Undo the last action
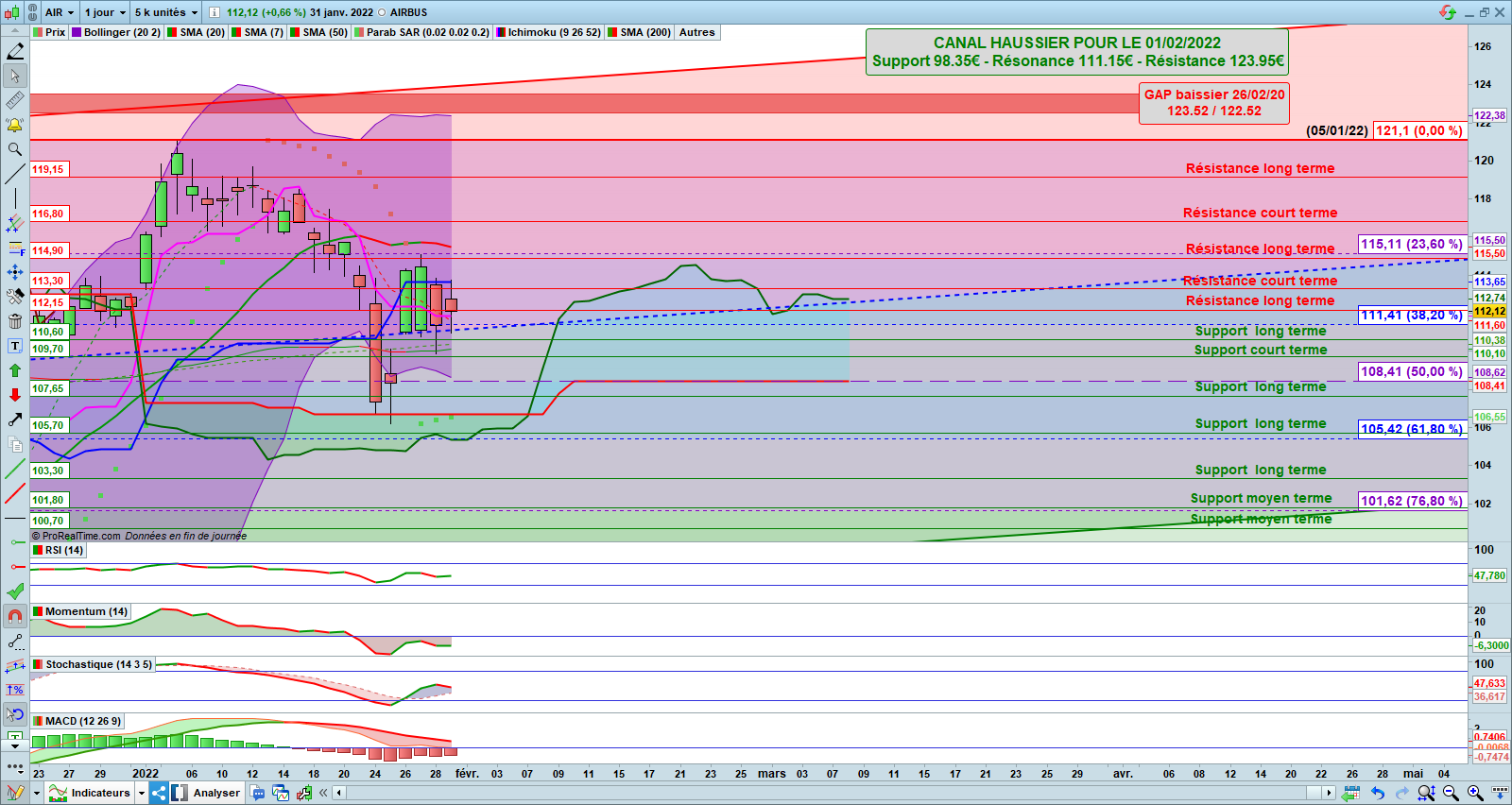 [1378, 793]
